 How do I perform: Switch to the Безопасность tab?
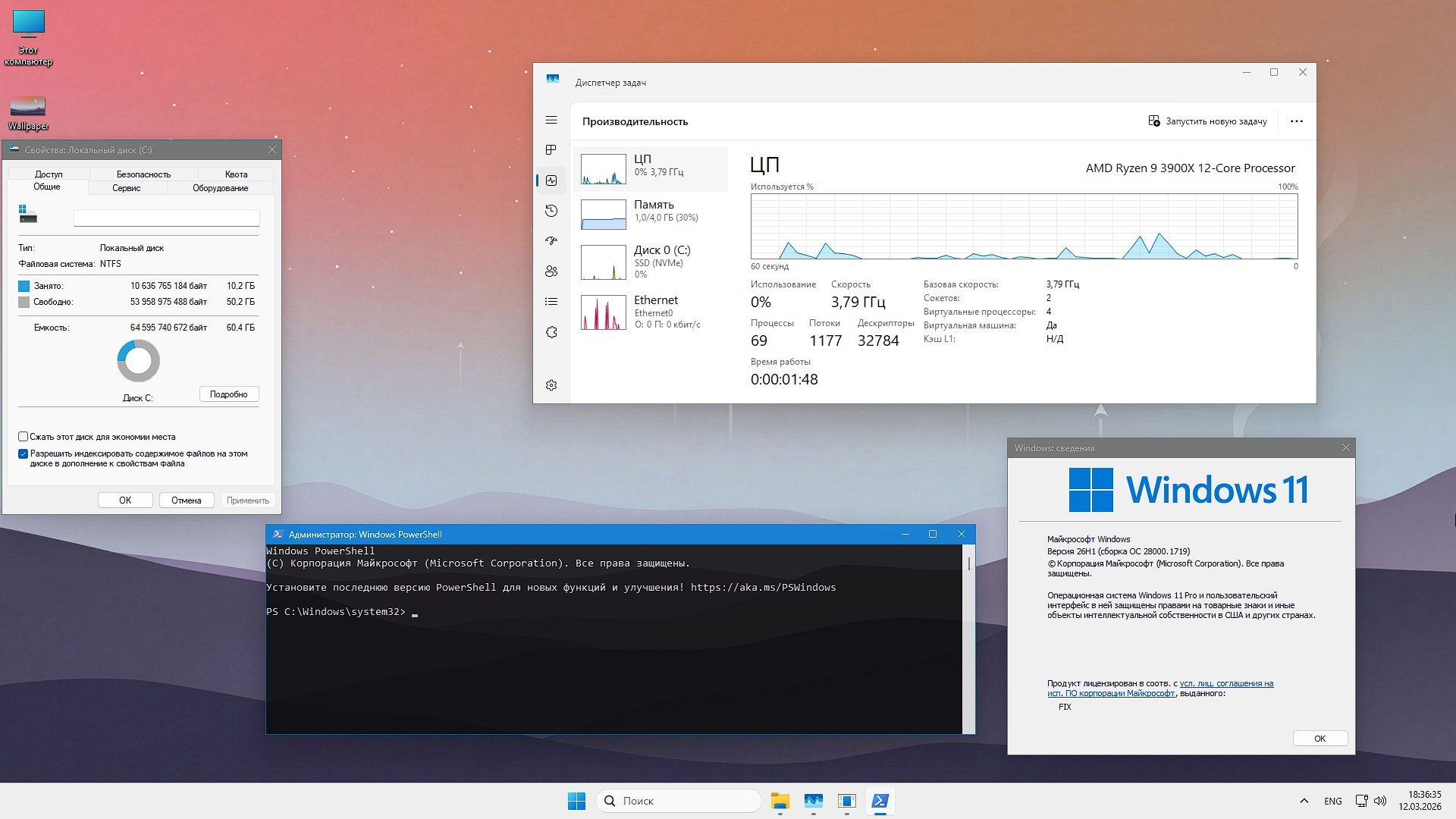coord(143,174)
